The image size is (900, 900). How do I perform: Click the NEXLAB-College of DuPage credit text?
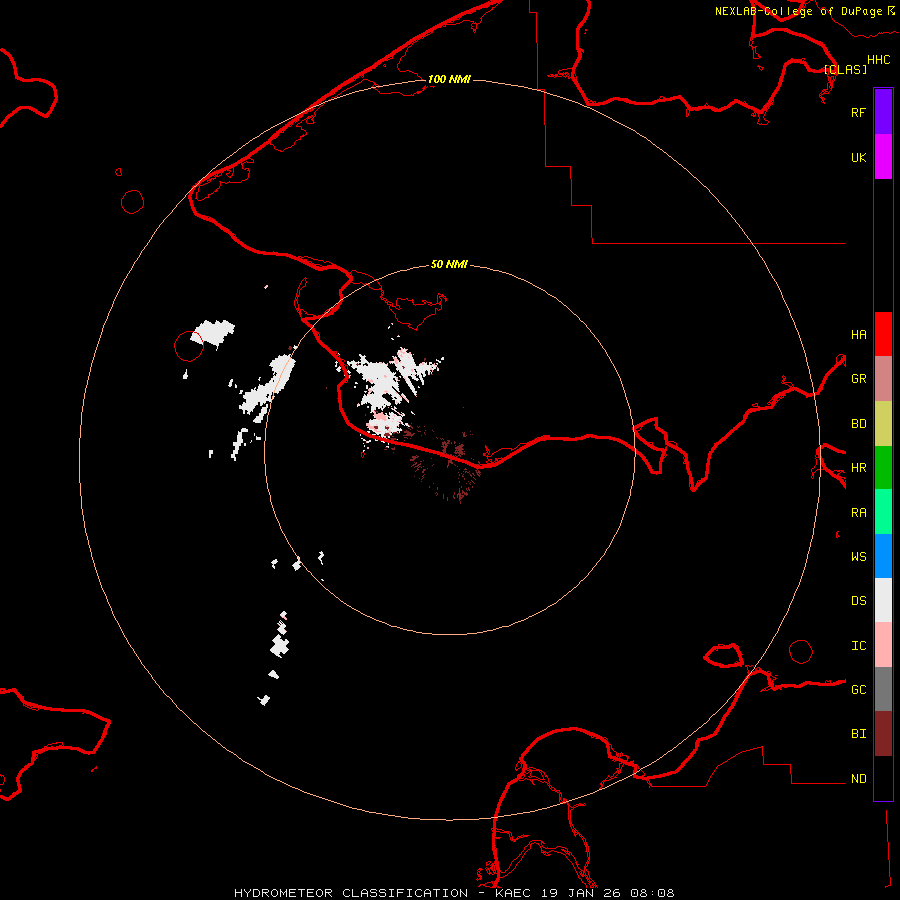[798, 11]
